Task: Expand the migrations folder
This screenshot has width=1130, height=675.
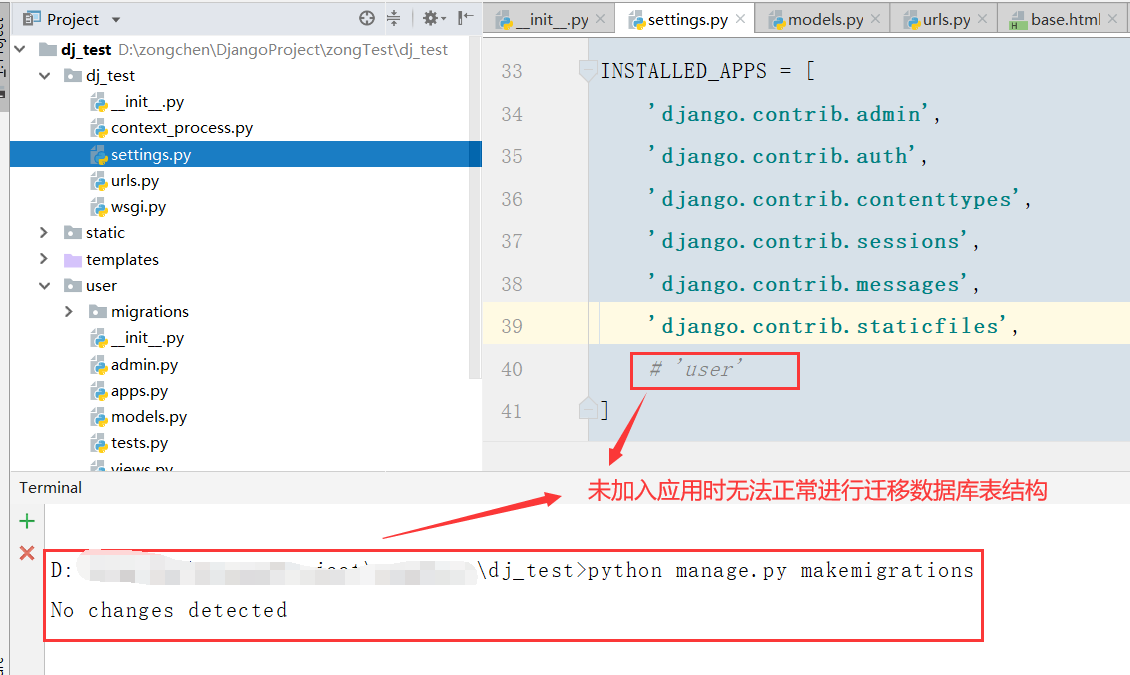Action: click(x=69, y=311)
